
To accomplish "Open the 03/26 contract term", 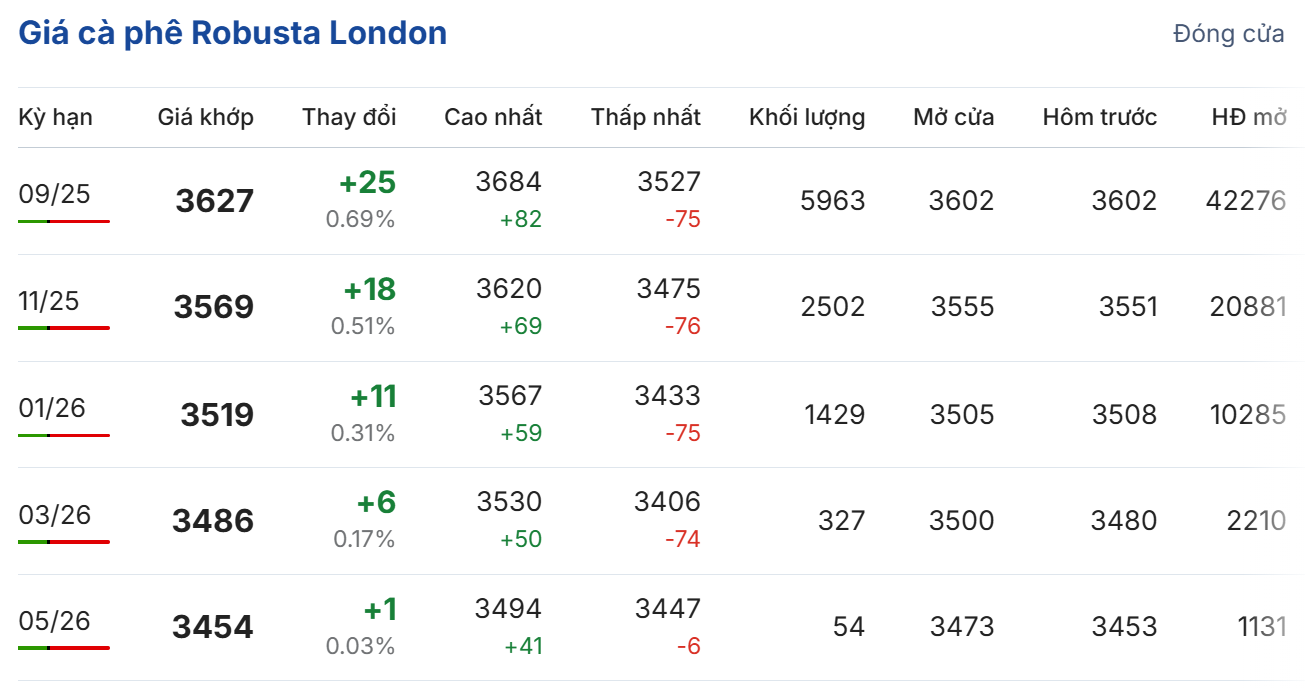I will (54, 515).
